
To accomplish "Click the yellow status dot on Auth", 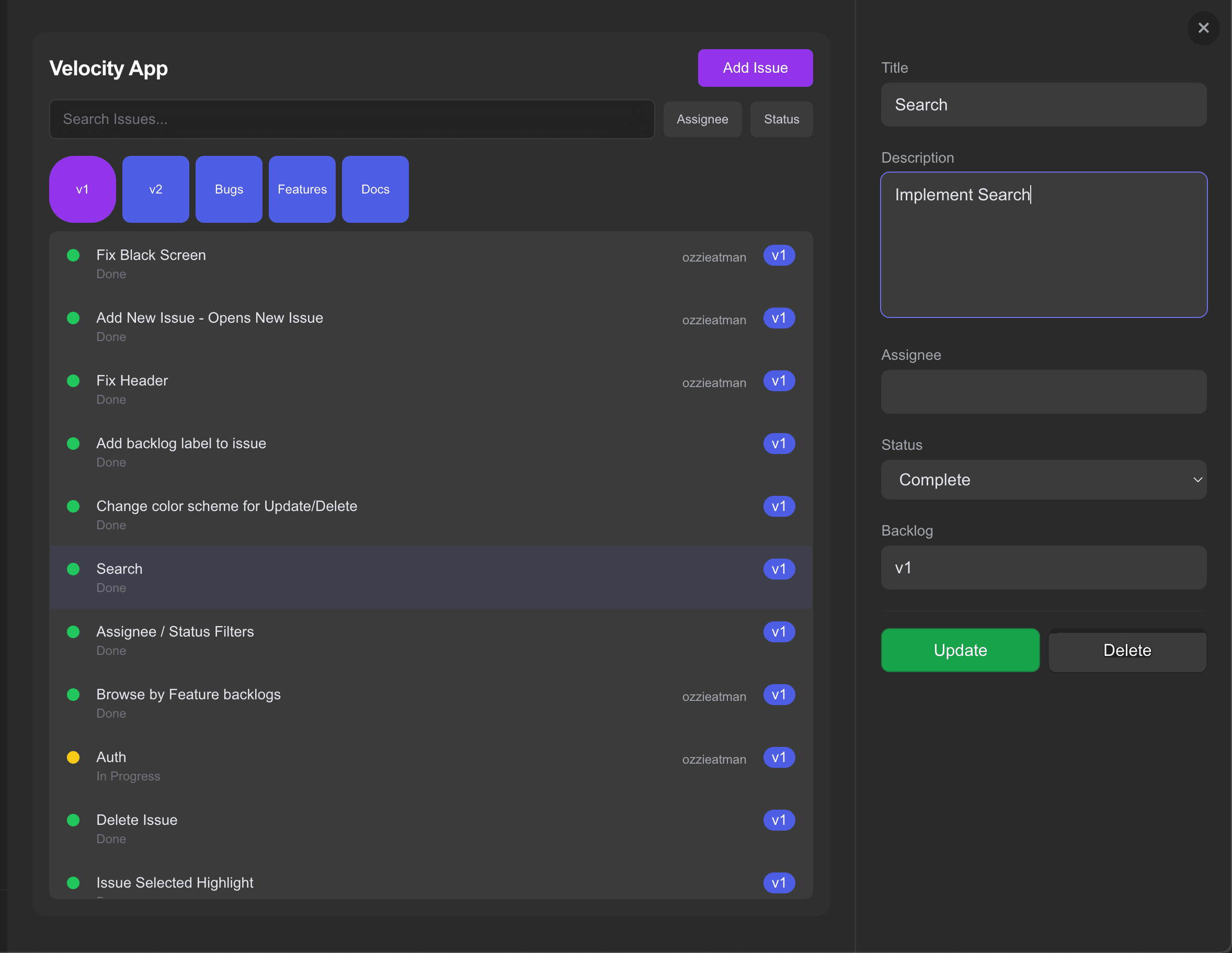I will [73, 757].
